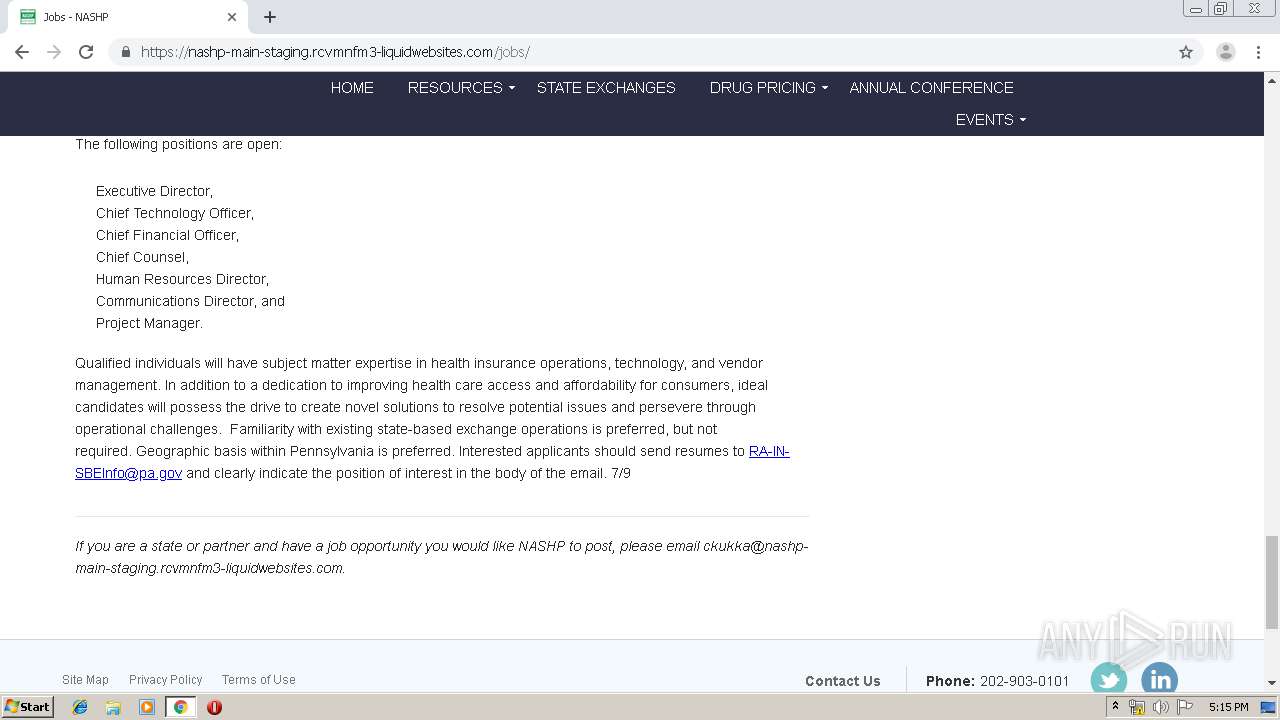Click the action center flag tray icon
This screenshot has height=720, width=1280.
coord(1185,707)
